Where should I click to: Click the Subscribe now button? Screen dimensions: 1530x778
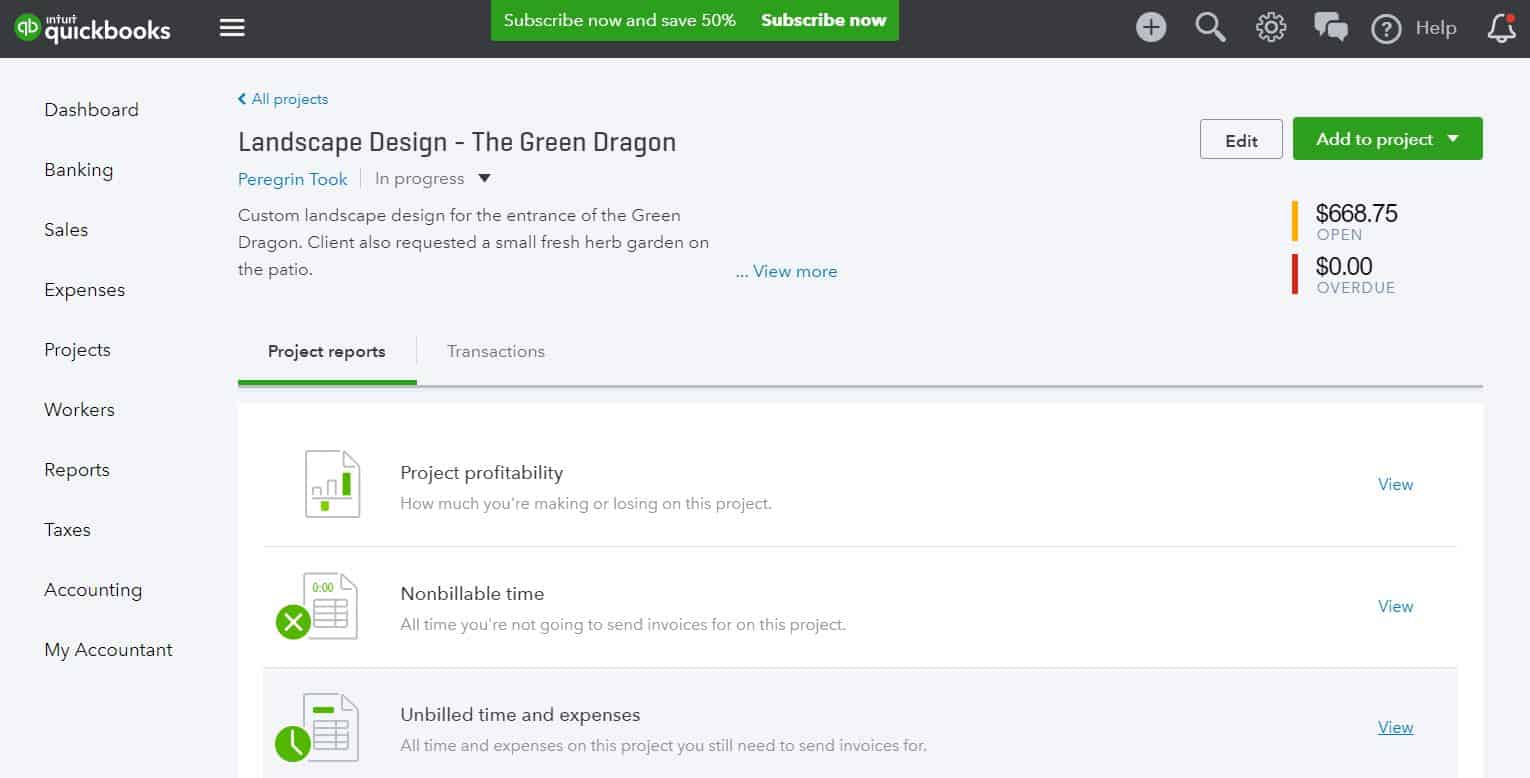click(x=823, y=20)
